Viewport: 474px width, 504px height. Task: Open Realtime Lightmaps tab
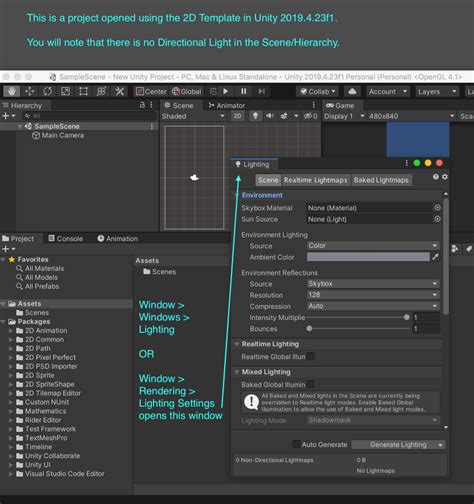pyautogui.click(x=315, y=180)
